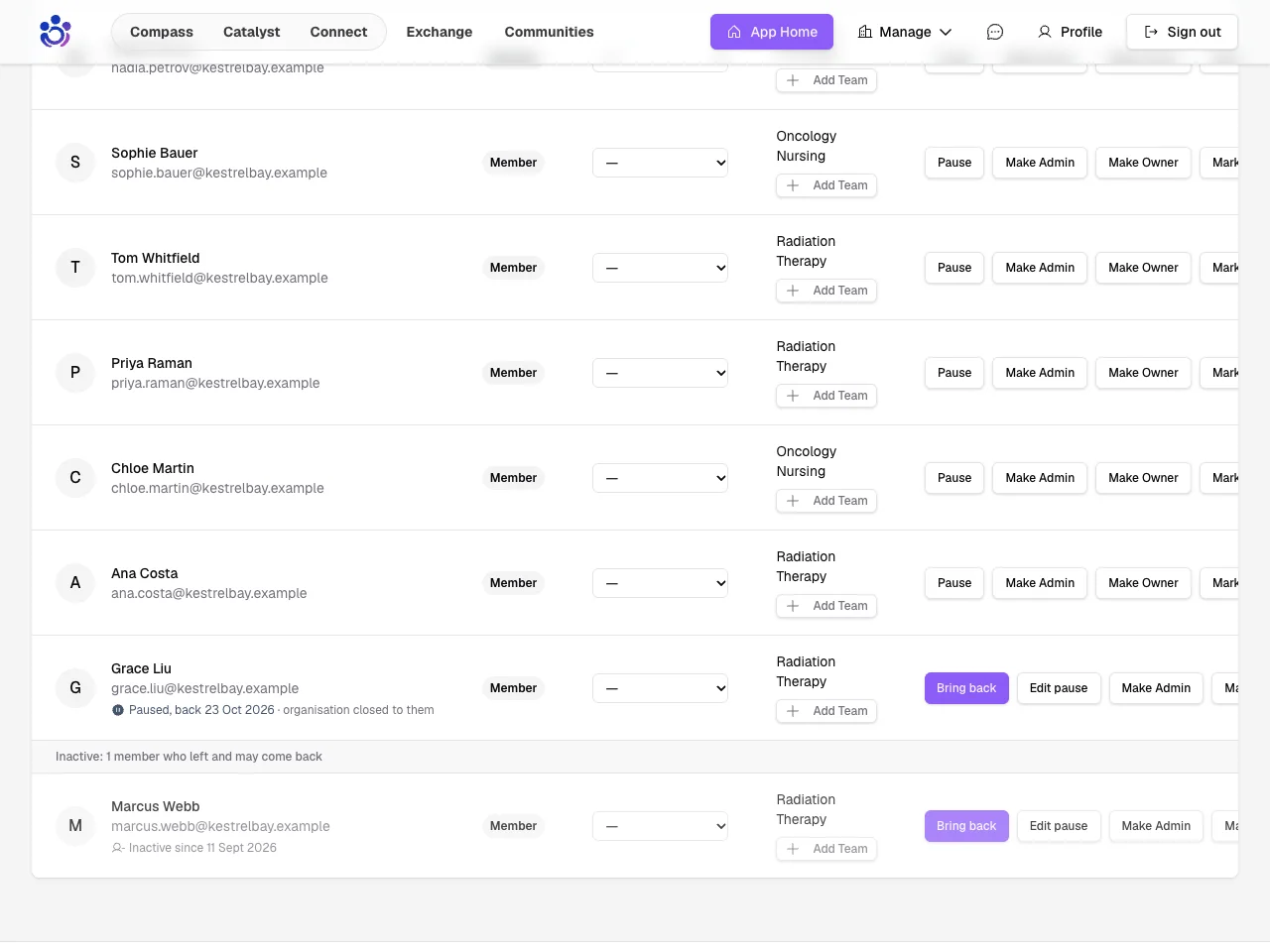Click inactive user icon under Marcus Webb
This screenshot has width=1270, height=952.
tap(118, 848)
